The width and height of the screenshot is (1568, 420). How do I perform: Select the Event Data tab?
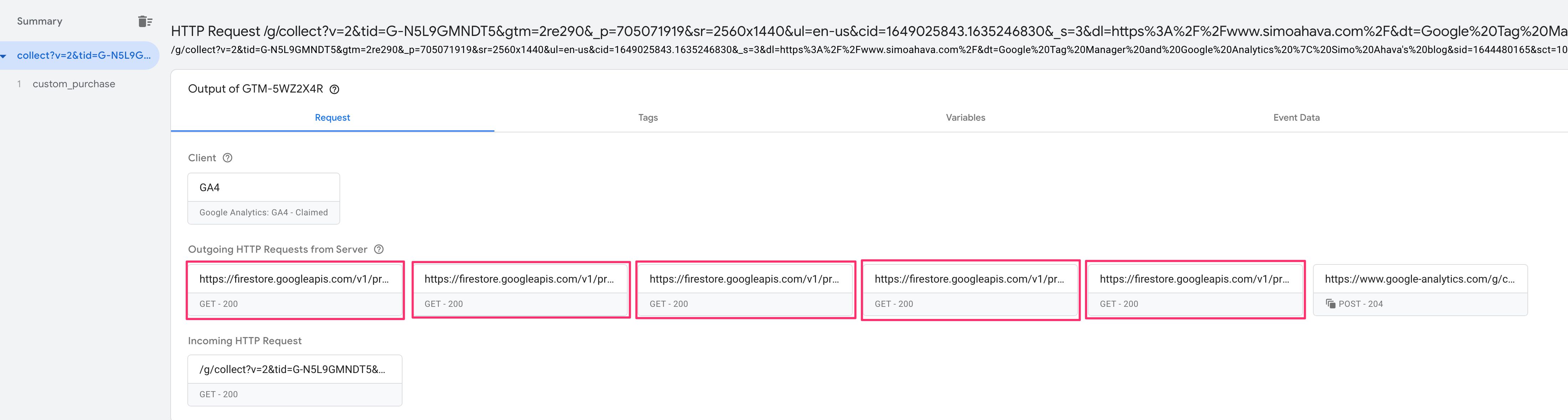point(1297,117)
